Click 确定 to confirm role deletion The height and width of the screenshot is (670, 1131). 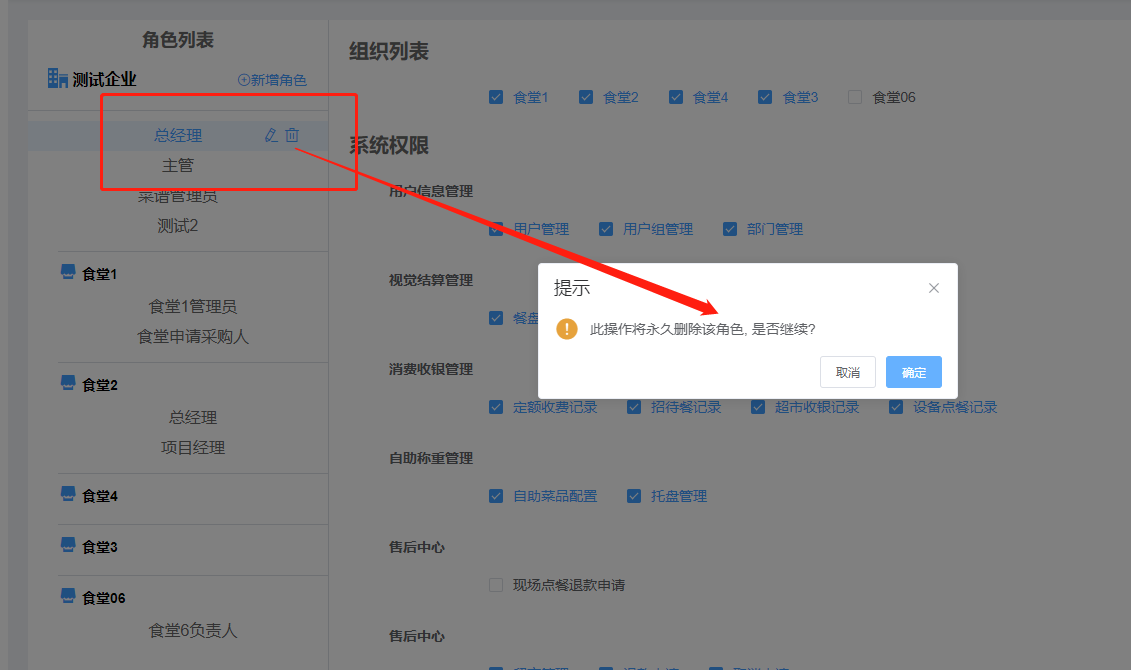click(912, 371)
